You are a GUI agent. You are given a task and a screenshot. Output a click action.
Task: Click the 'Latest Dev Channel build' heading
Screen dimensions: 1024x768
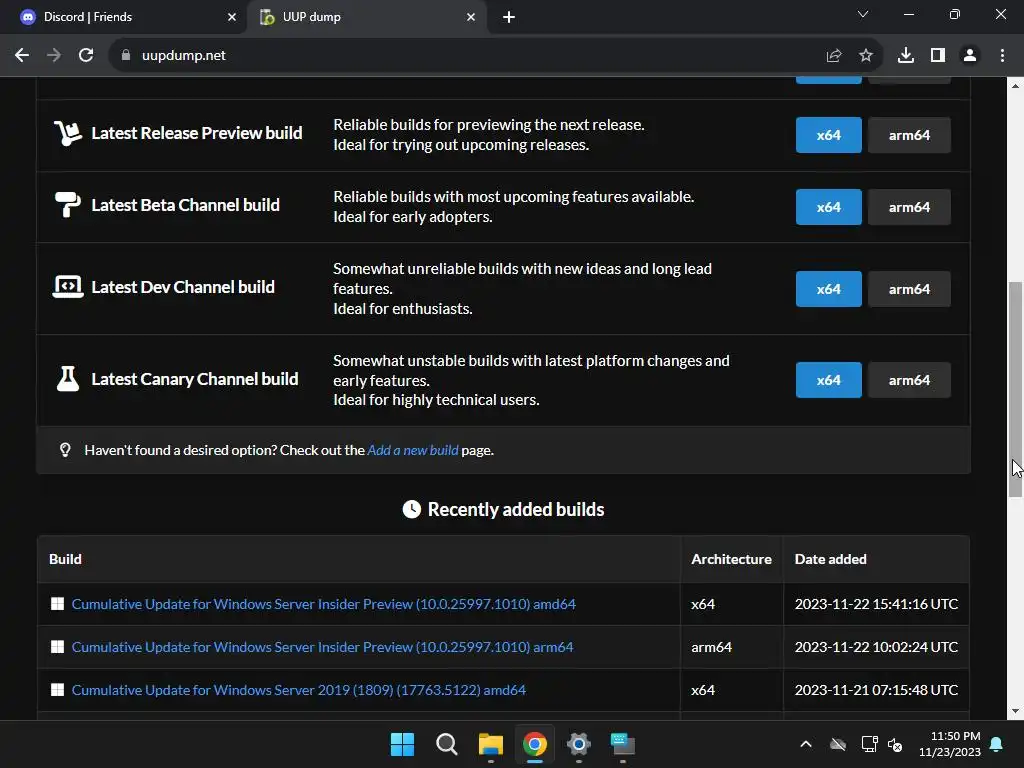183,287
